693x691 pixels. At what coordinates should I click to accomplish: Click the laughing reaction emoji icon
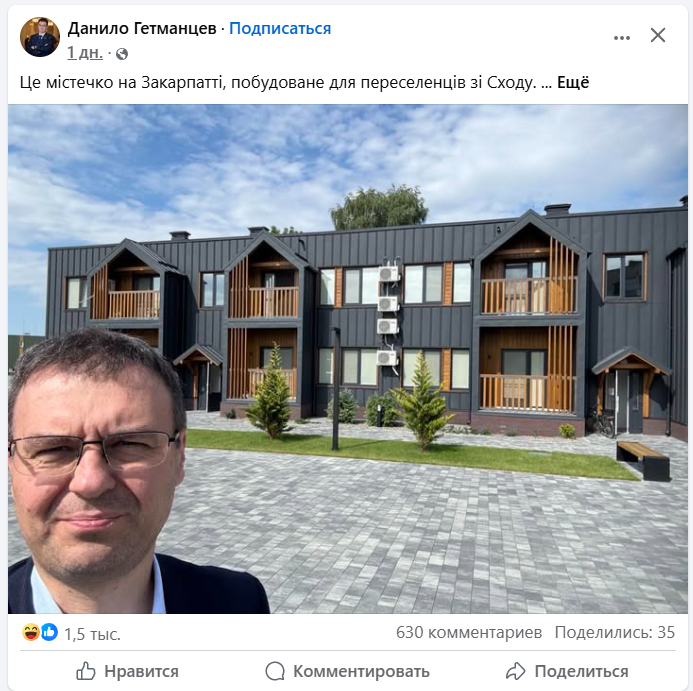click(30, 632)
